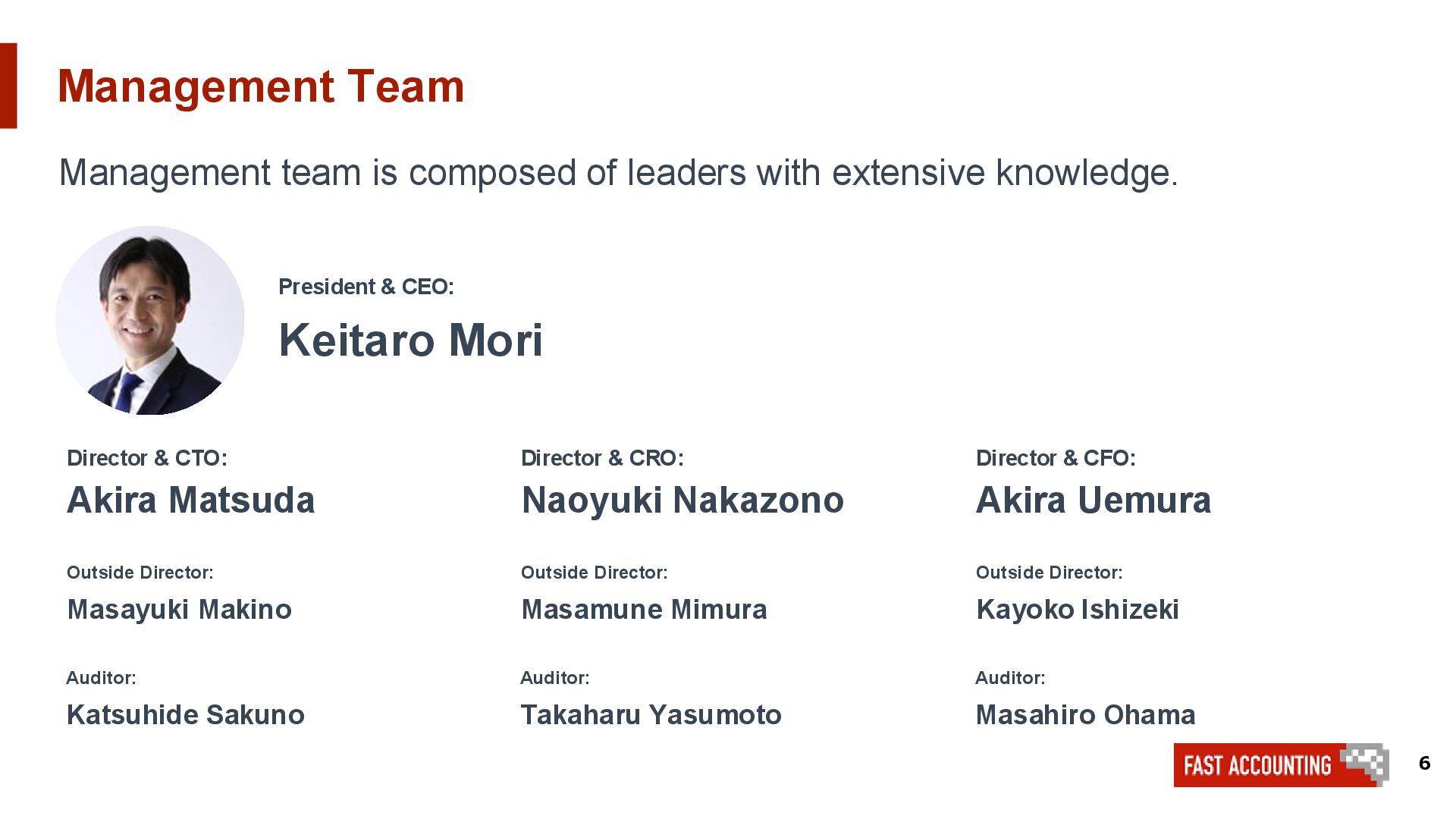Click the red accent bar beside title
The height and width of the screenshot is (819, 1456).
pos(8,86)
